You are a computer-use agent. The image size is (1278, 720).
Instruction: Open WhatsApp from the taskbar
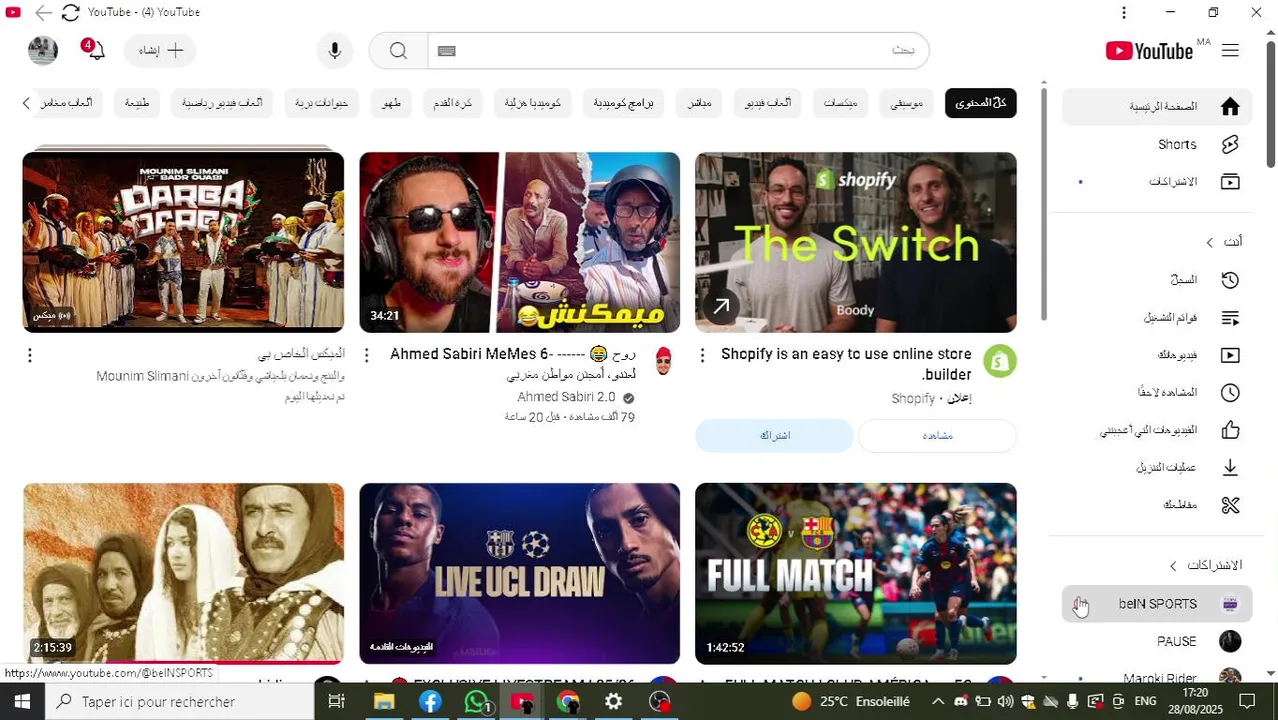coord(477,702)
